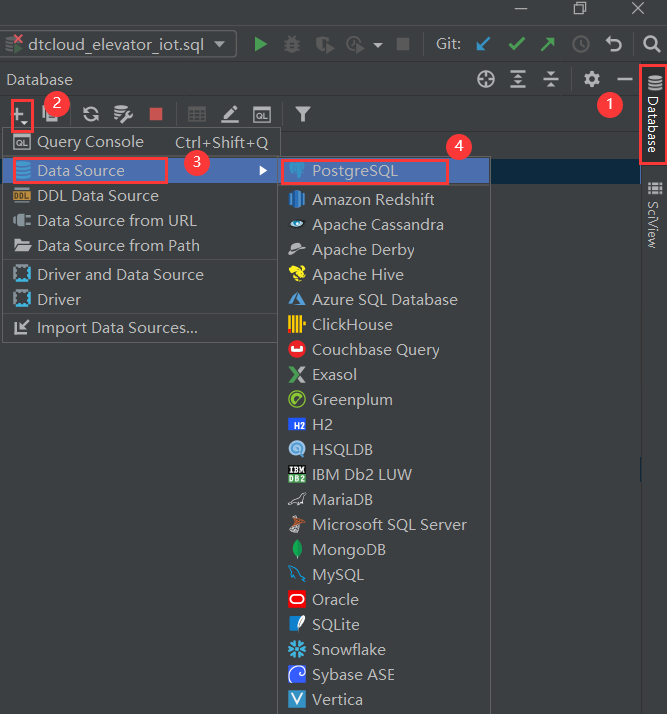The image size is (667, 714).
Task: Open Data Source Properties wrench icon
Action: [x=123, y=114]
